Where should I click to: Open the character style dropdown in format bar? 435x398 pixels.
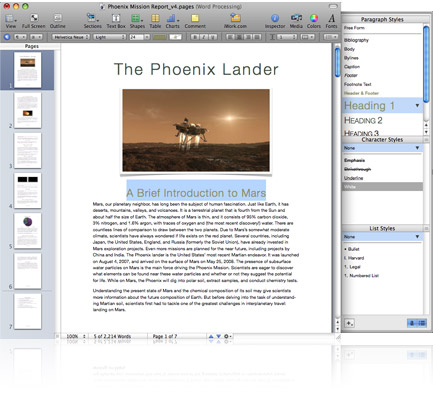point(36,37)
